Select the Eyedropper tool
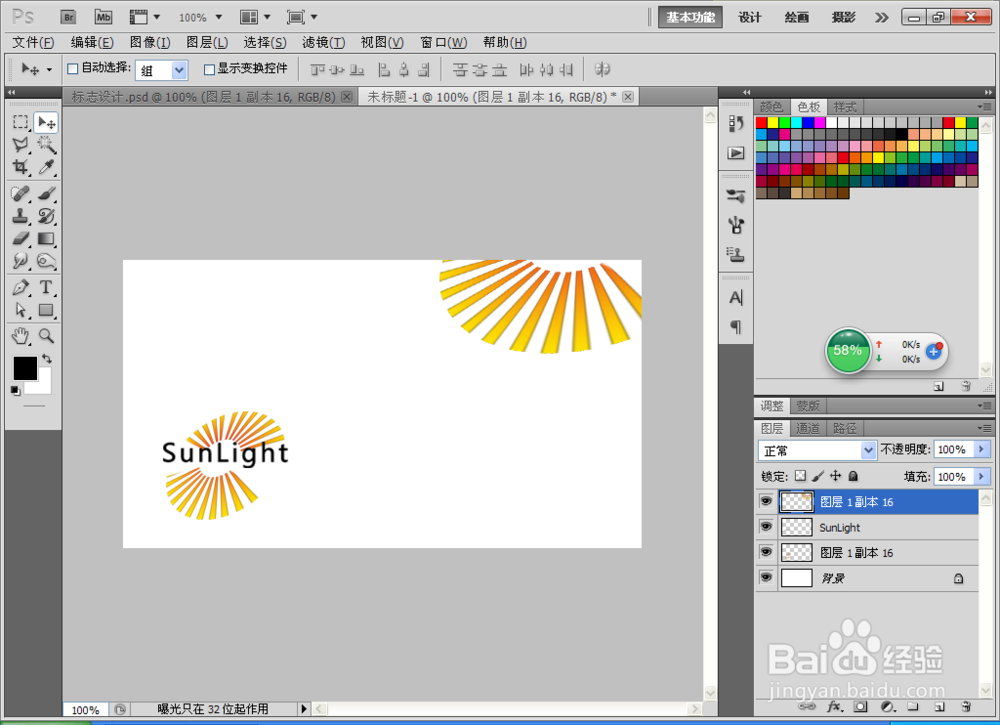Viewport: 1000px width, 725px height. (x=47, y=167)
